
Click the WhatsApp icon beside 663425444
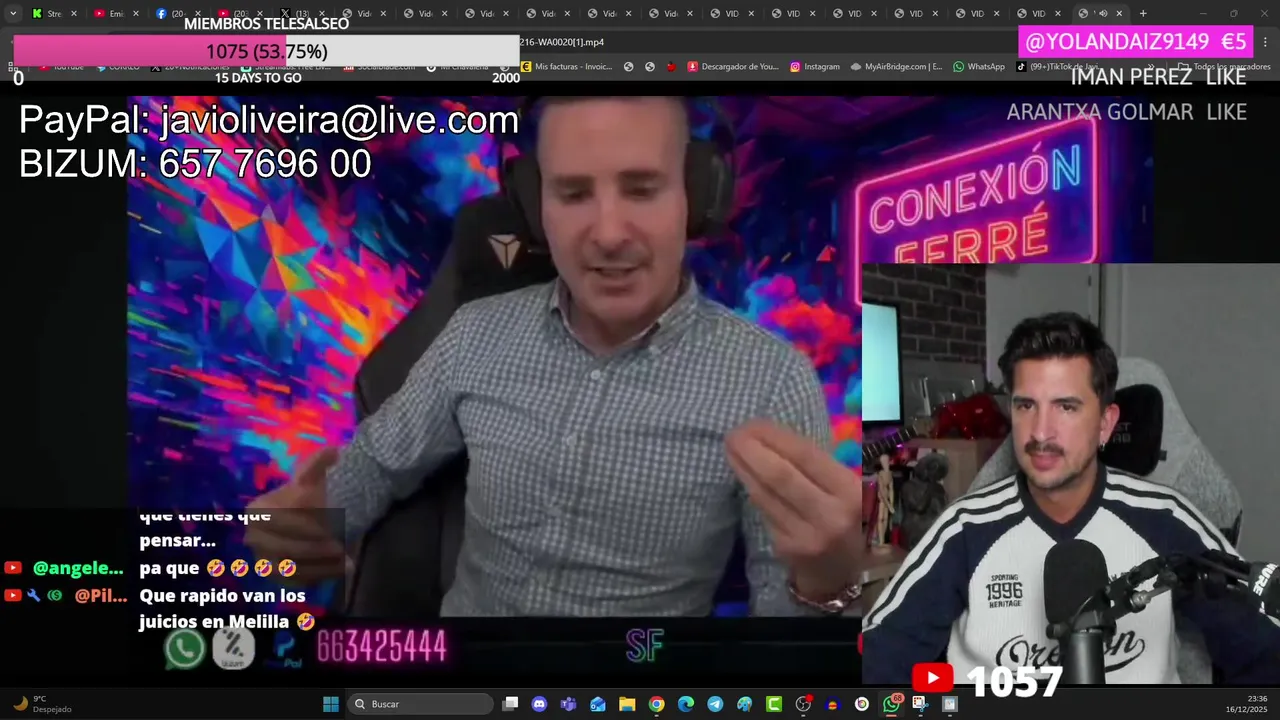185,649
